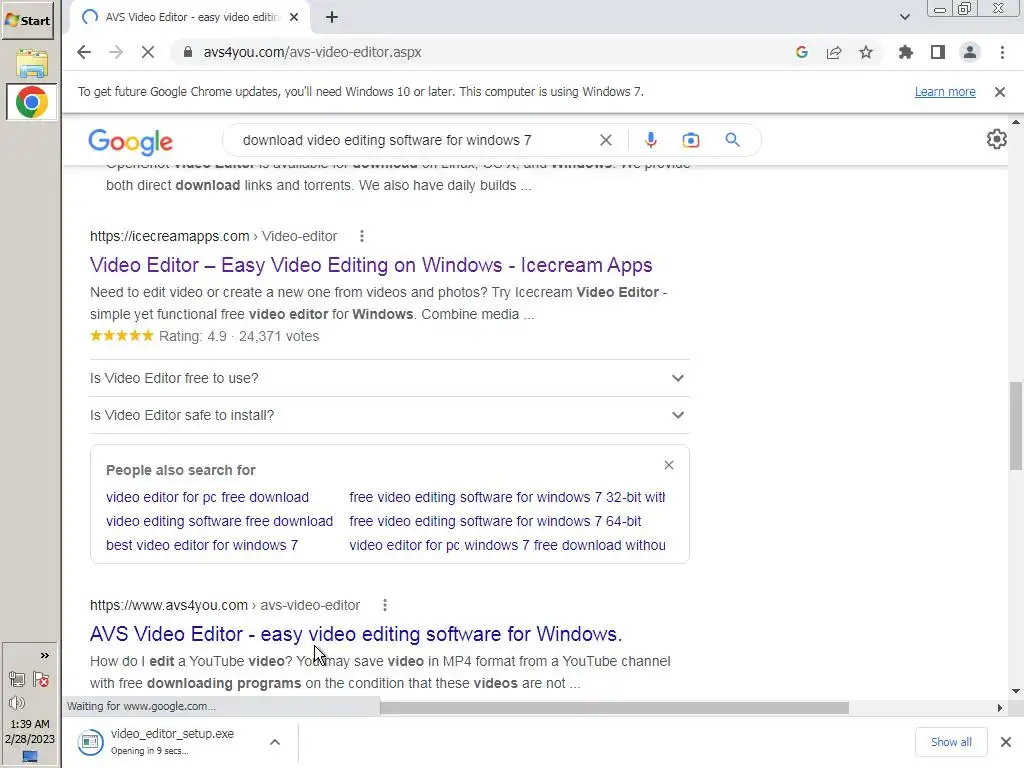Close the downloads bar

(x=1006, y=742)
